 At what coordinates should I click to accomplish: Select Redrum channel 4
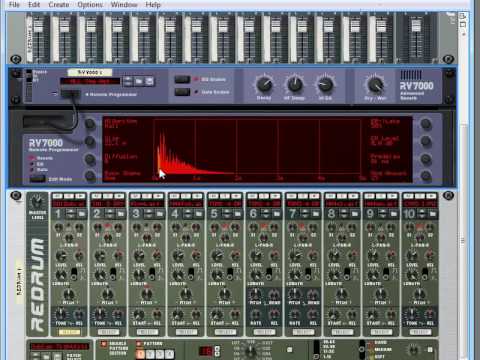point(186,332)
